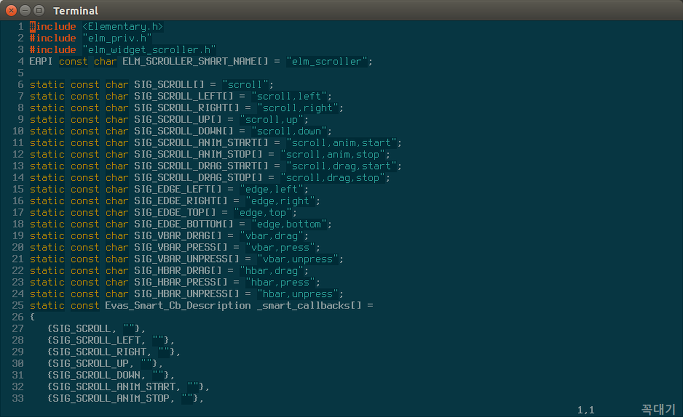Click the "edge,right" string on line 16
Image resolution: width=683 pixels, height=417 pixels.
click(280, 201)
